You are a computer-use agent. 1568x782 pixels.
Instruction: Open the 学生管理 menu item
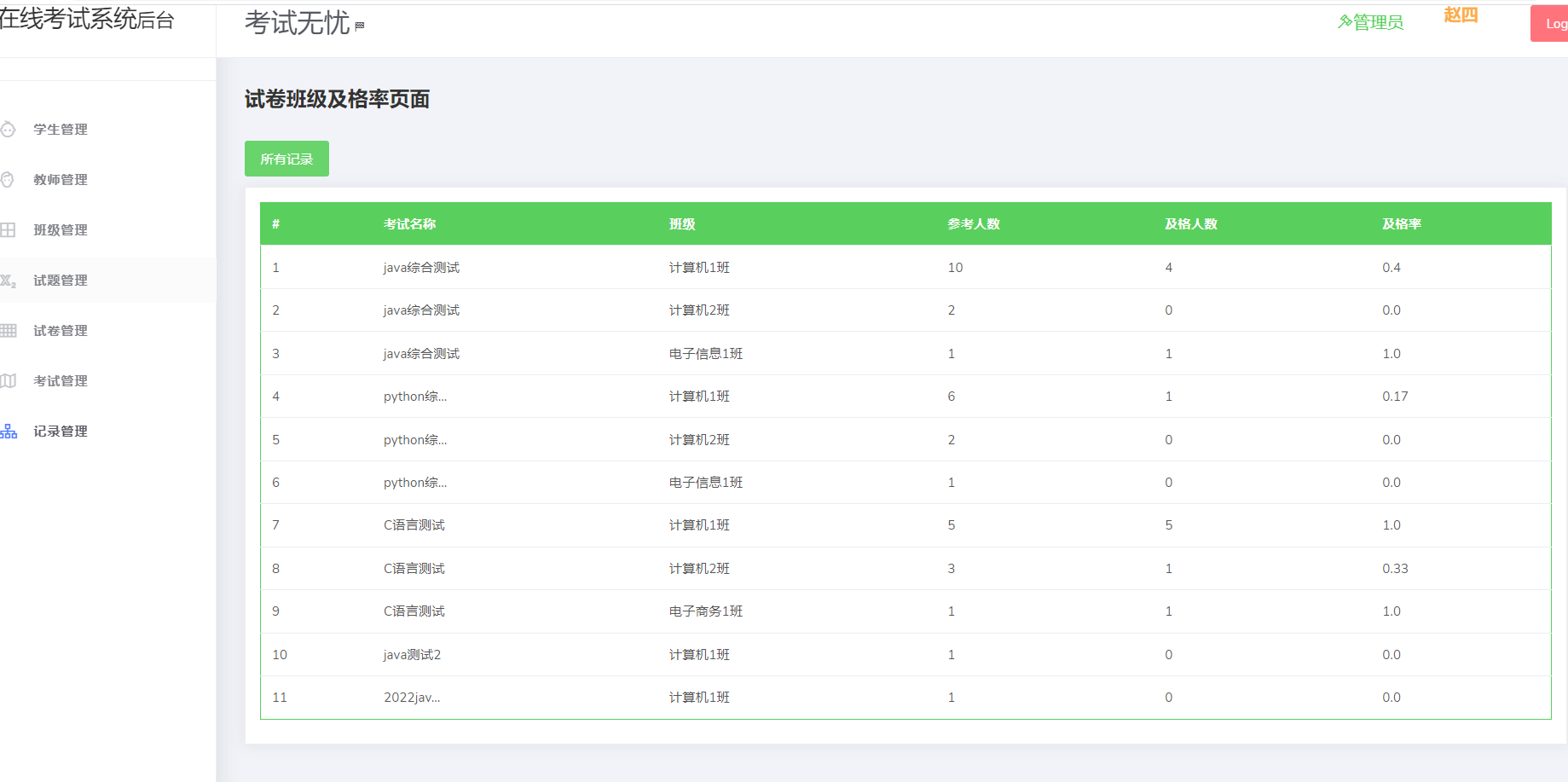tap(61, 130)
